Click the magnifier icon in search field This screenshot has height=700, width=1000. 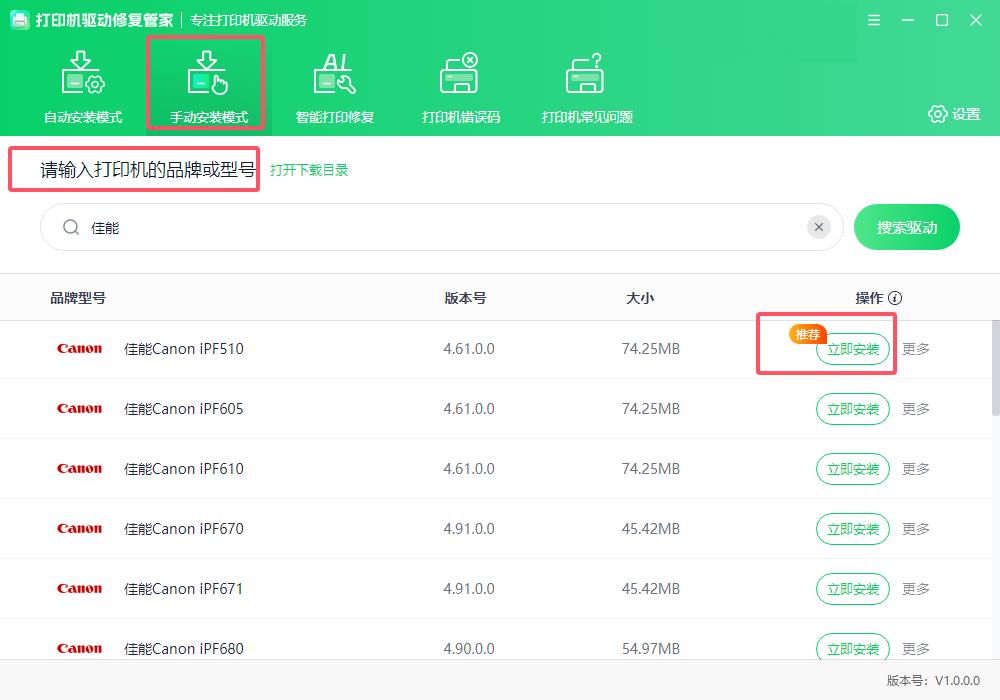pyautogui.click(x=71, y=228)
